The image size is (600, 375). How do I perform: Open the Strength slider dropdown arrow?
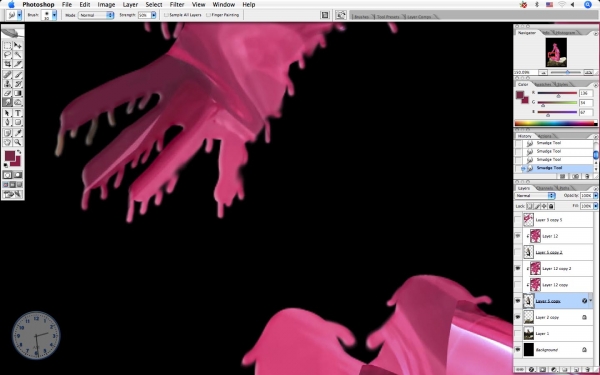pyautogui.click(x=153, y=15)
